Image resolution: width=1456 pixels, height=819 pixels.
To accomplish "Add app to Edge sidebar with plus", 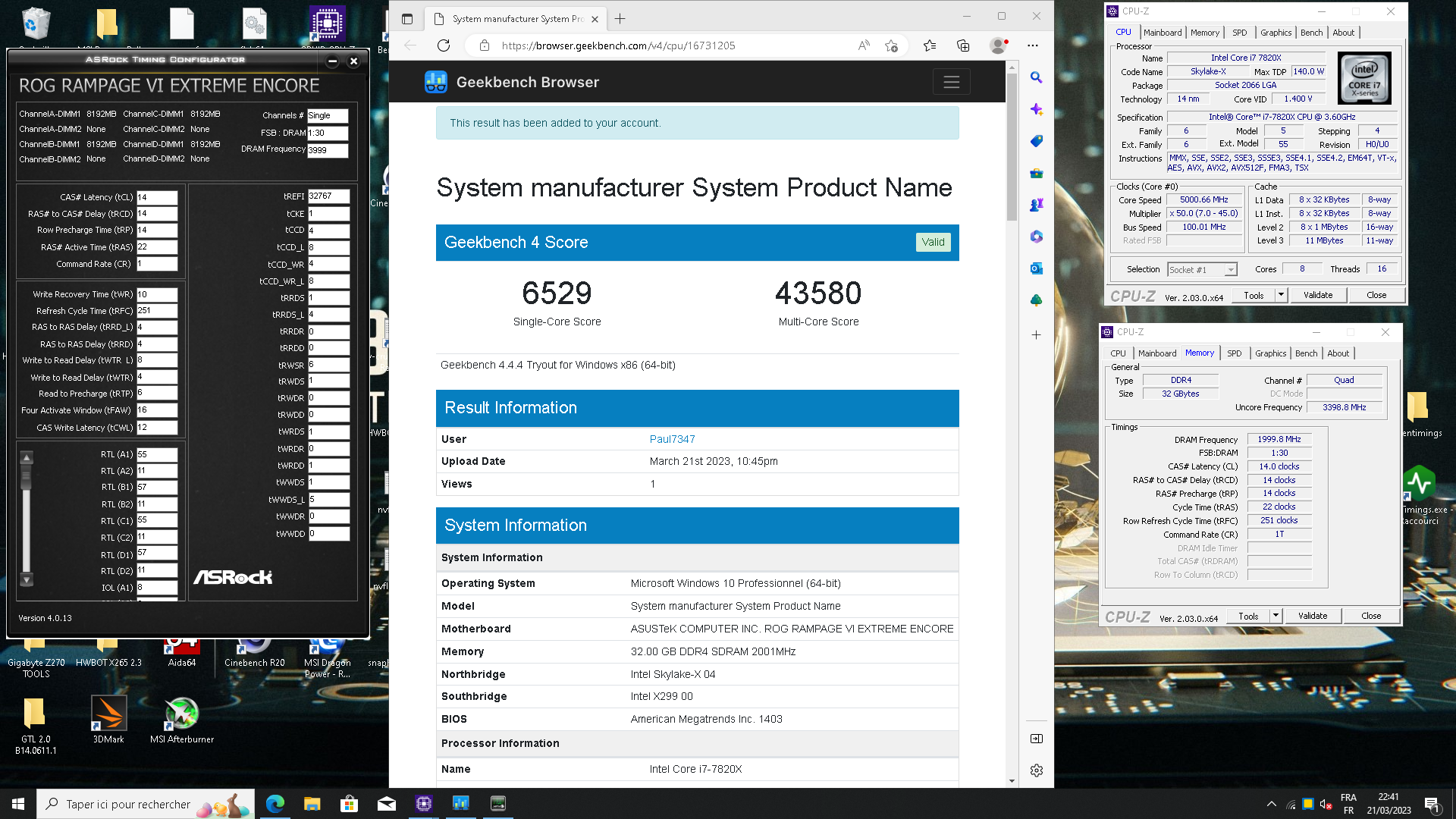I will tap(1036, 334).
